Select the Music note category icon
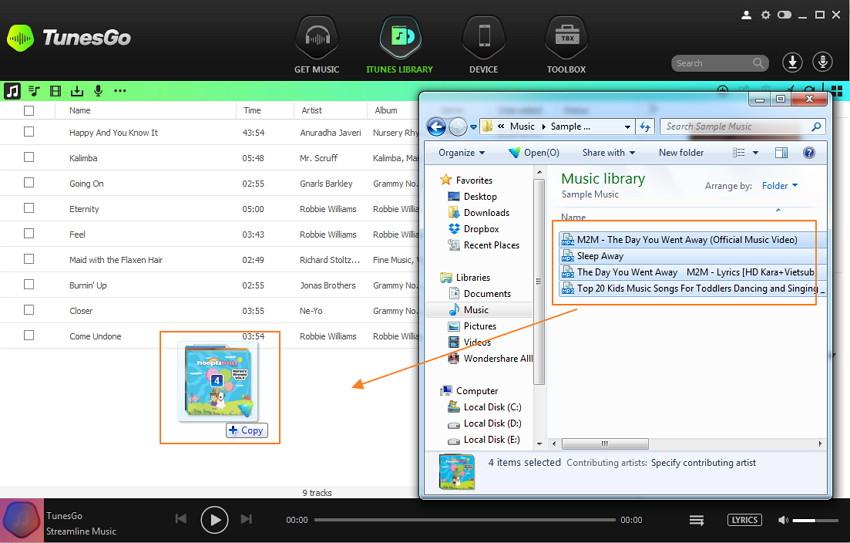Image resolution: width=850 pixels, height=543 pixels. [x=12, y=90]
